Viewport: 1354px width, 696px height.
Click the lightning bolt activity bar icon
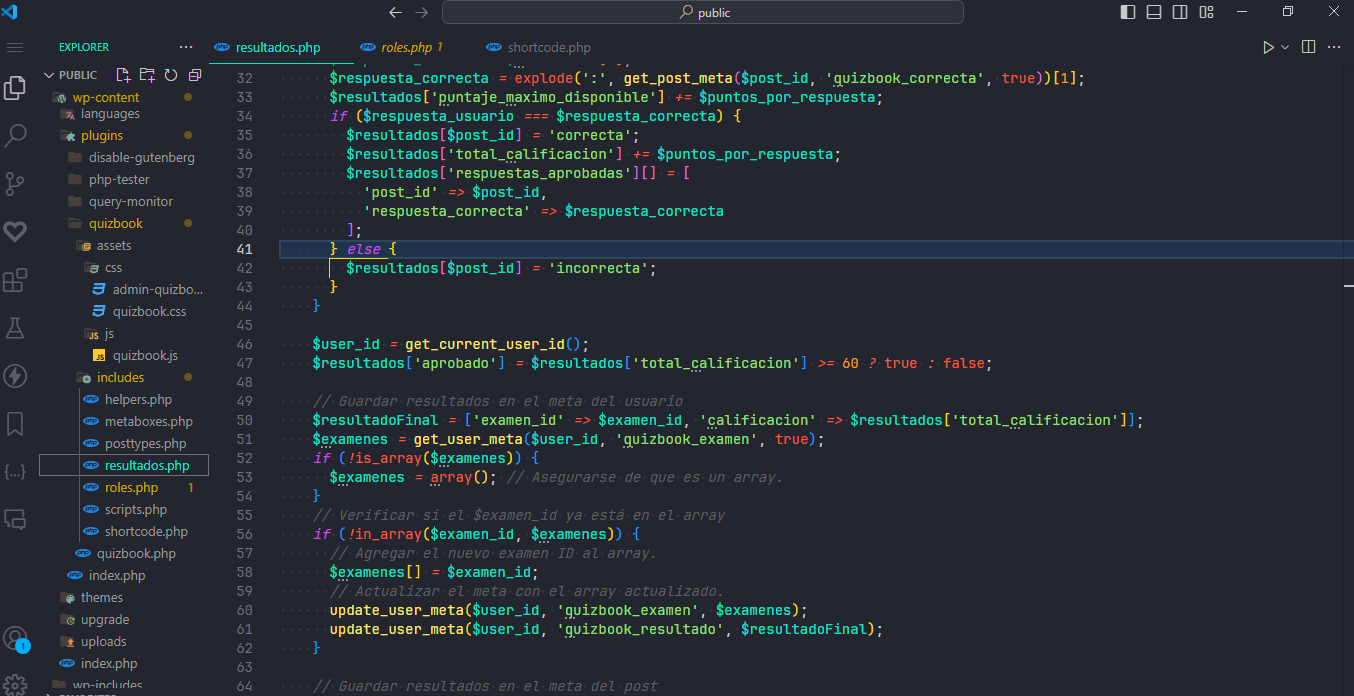point(15,376)
